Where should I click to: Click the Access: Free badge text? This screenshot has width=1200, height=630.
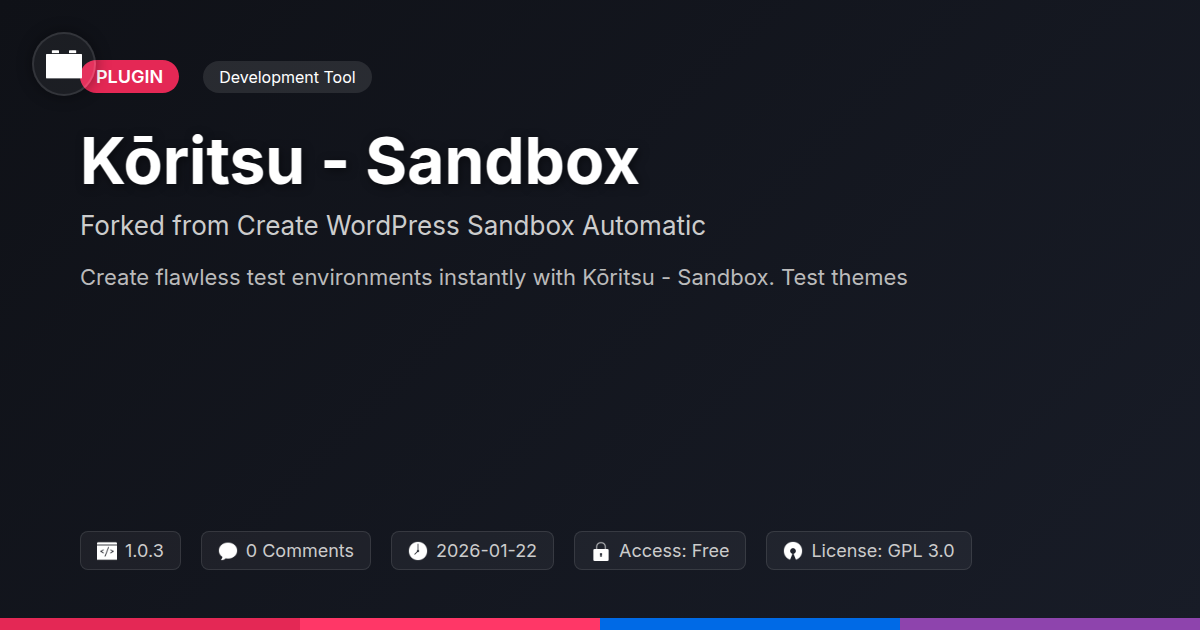674,551
